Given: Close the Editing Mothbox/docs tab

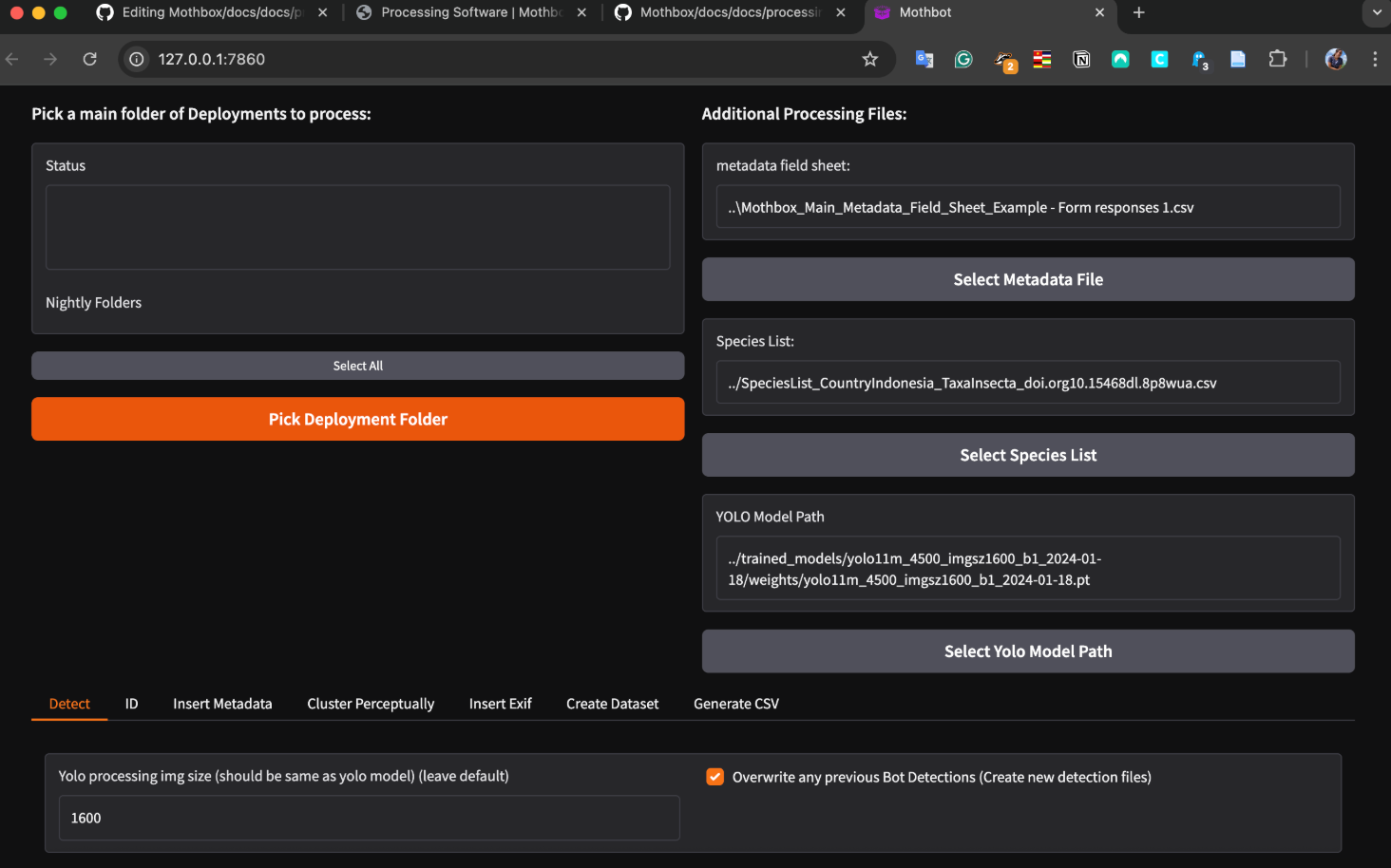Looking at the screenshot, I should point(322,12).
